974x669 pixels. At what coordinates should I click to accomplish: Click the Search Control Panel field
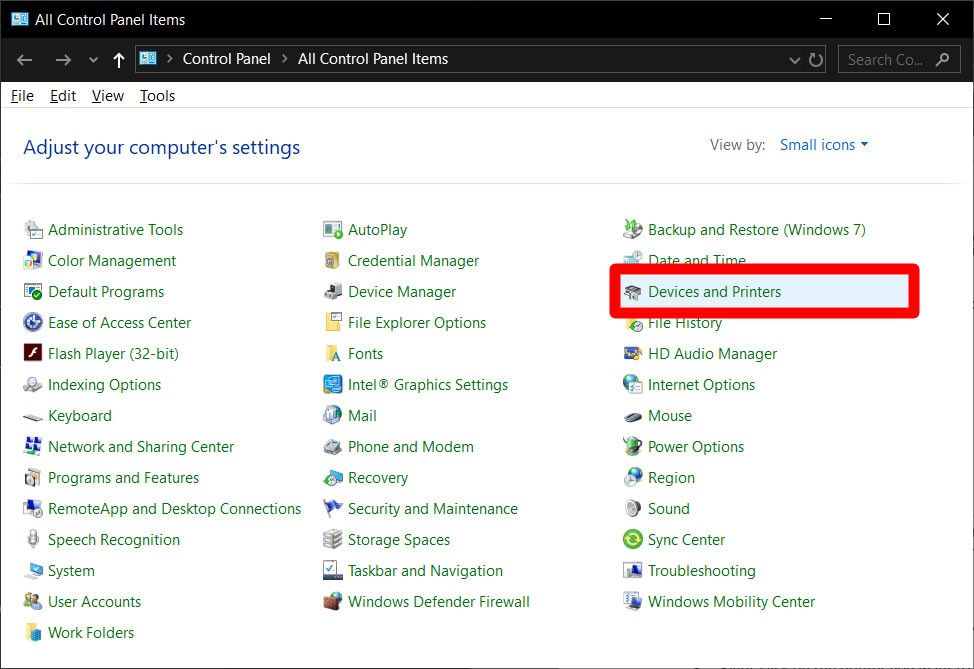pyautogui.click(x=886, y=60)
